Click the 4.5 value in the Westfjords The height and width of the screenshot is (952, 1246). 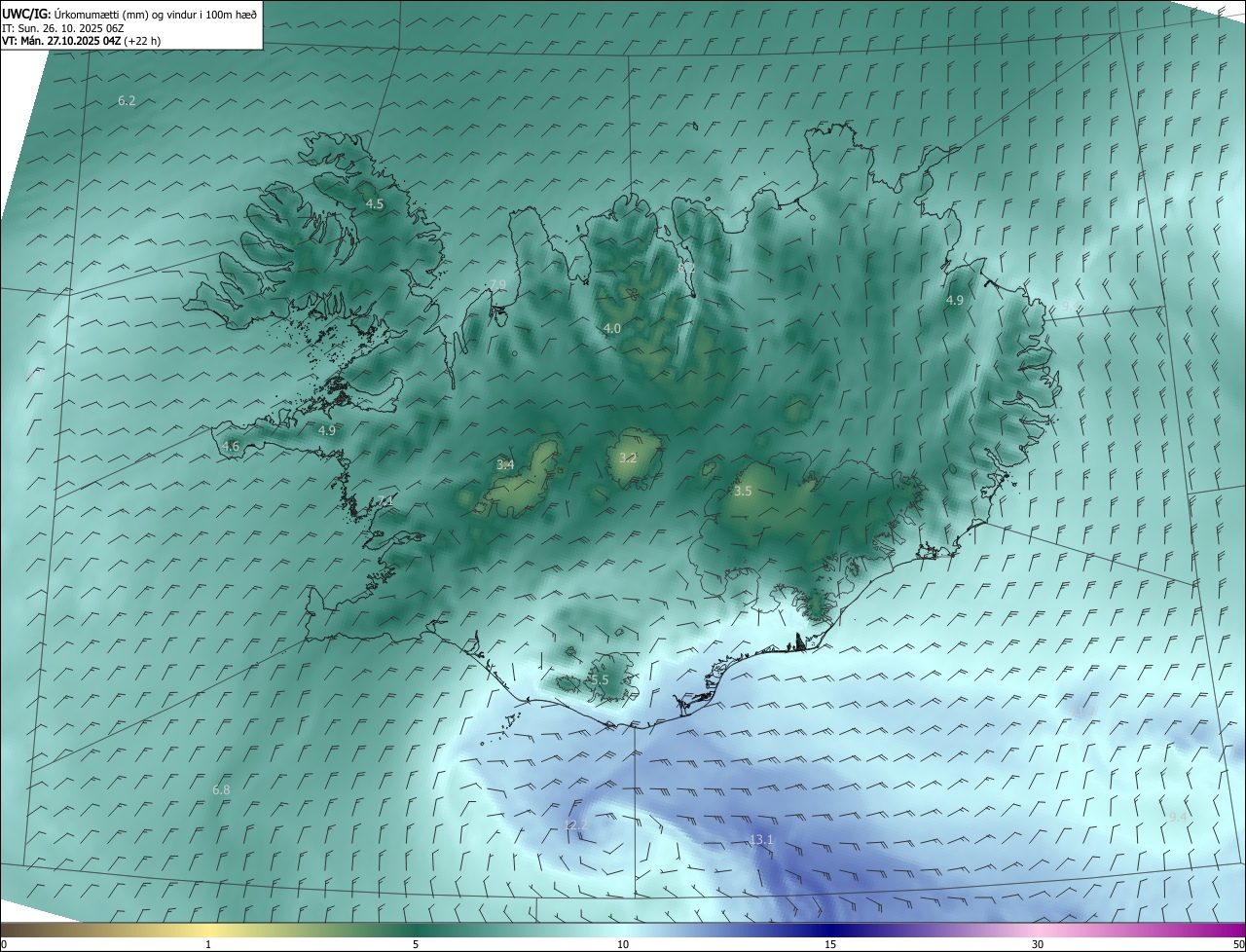coord(375,204)
